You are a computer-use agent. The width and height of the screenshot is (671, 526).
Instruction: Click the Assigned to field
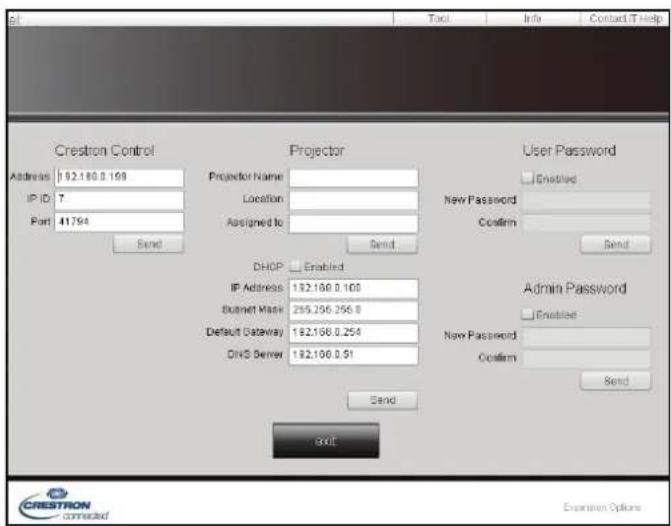tap(353, 223)
